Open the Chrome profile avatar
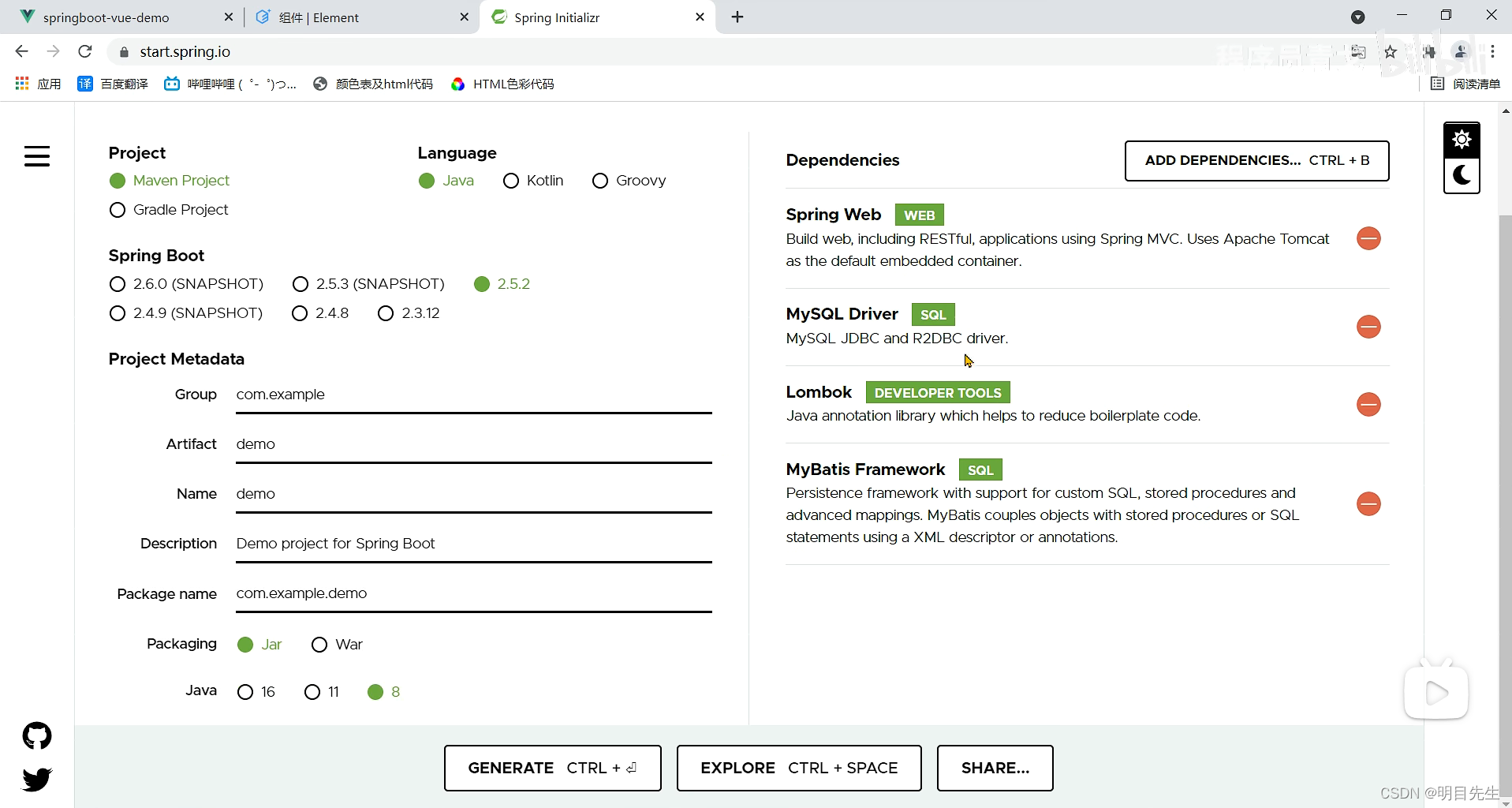Image resolution: width=1512 pixels, height=808 pixels. 1461,51
